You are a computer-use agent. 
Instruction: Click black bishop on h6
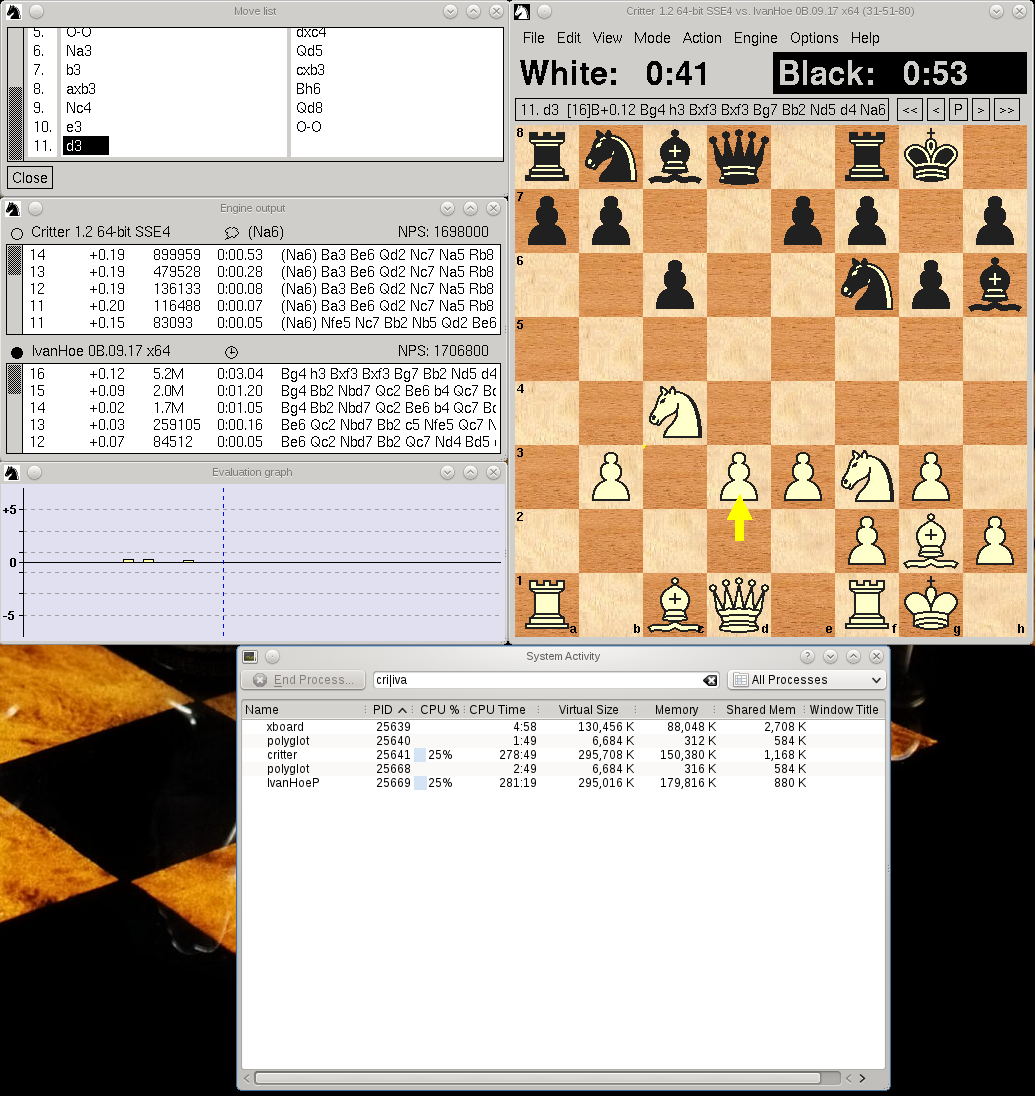point(994,284)
